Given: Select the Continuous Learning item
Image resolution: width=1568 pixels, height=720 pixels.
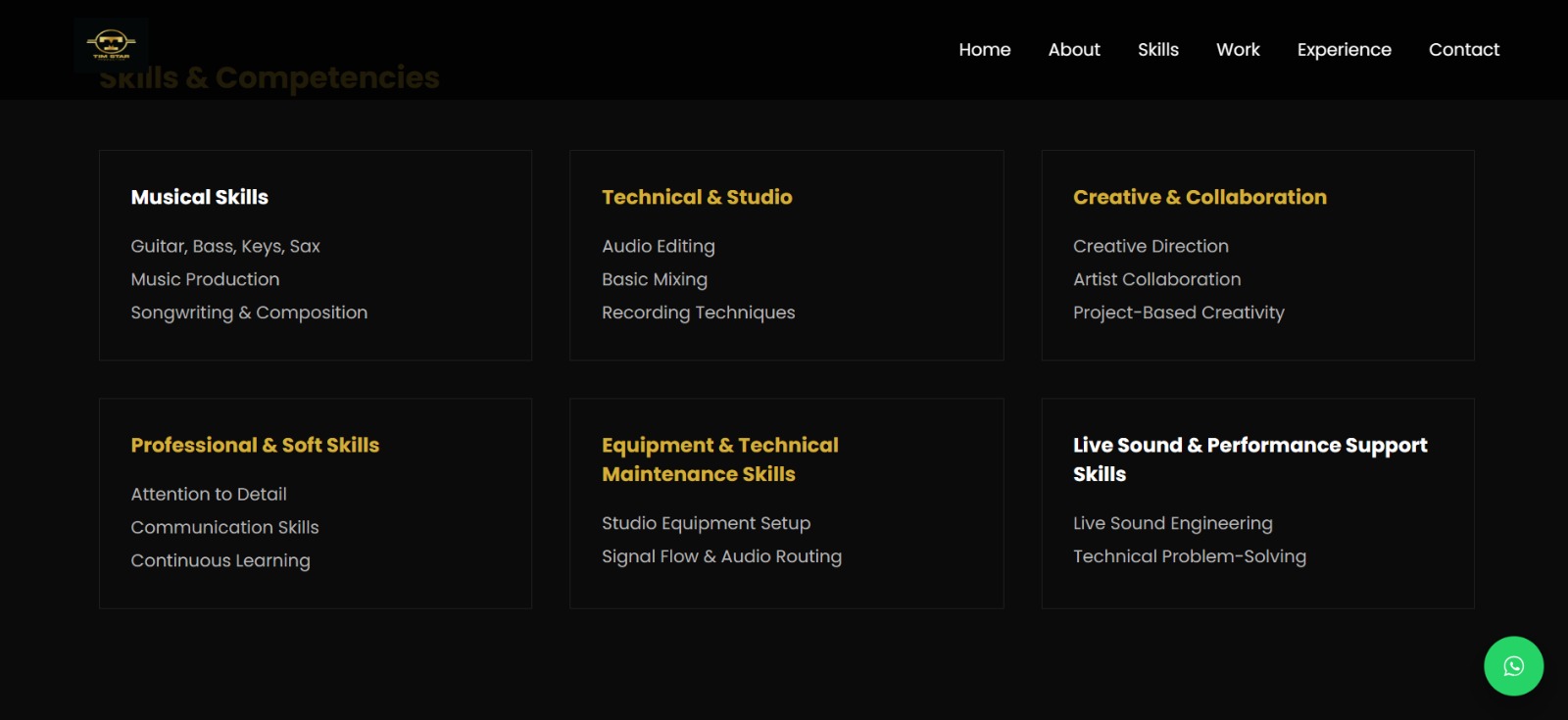Looking at the screenshot, I should click(x=220, y=560).
